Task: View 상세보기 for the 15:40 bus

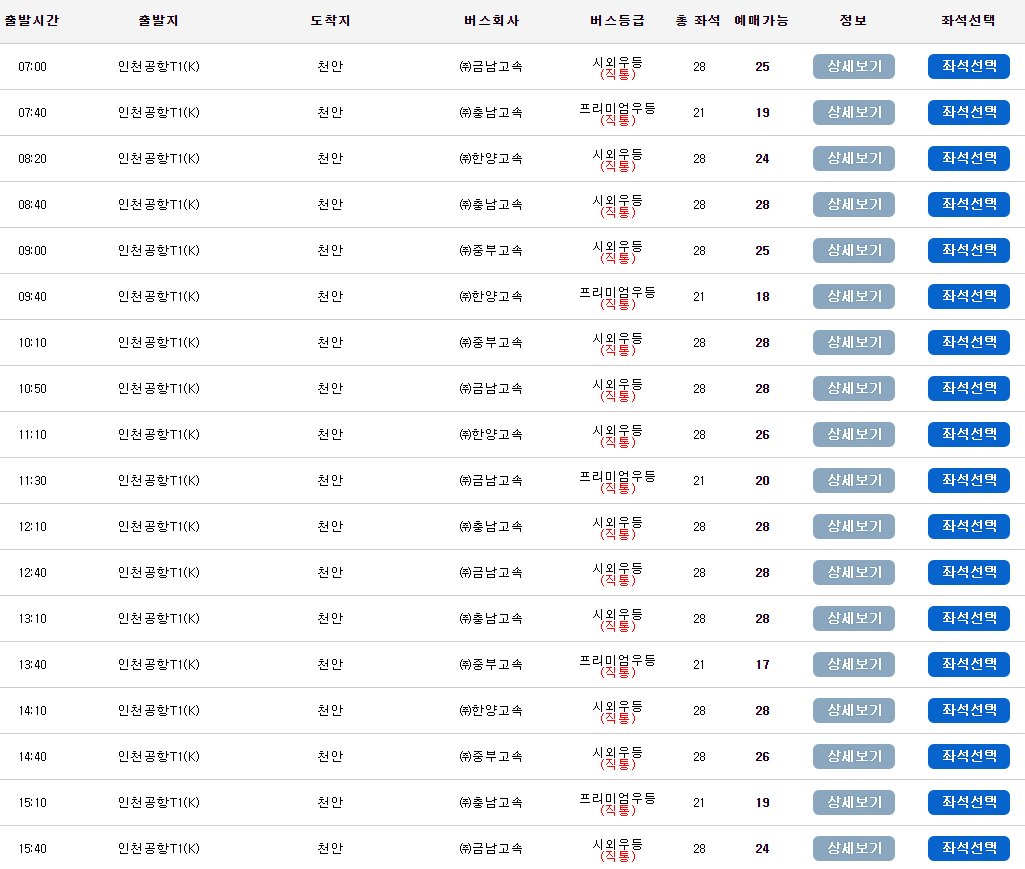Action: tap(854, 848)
